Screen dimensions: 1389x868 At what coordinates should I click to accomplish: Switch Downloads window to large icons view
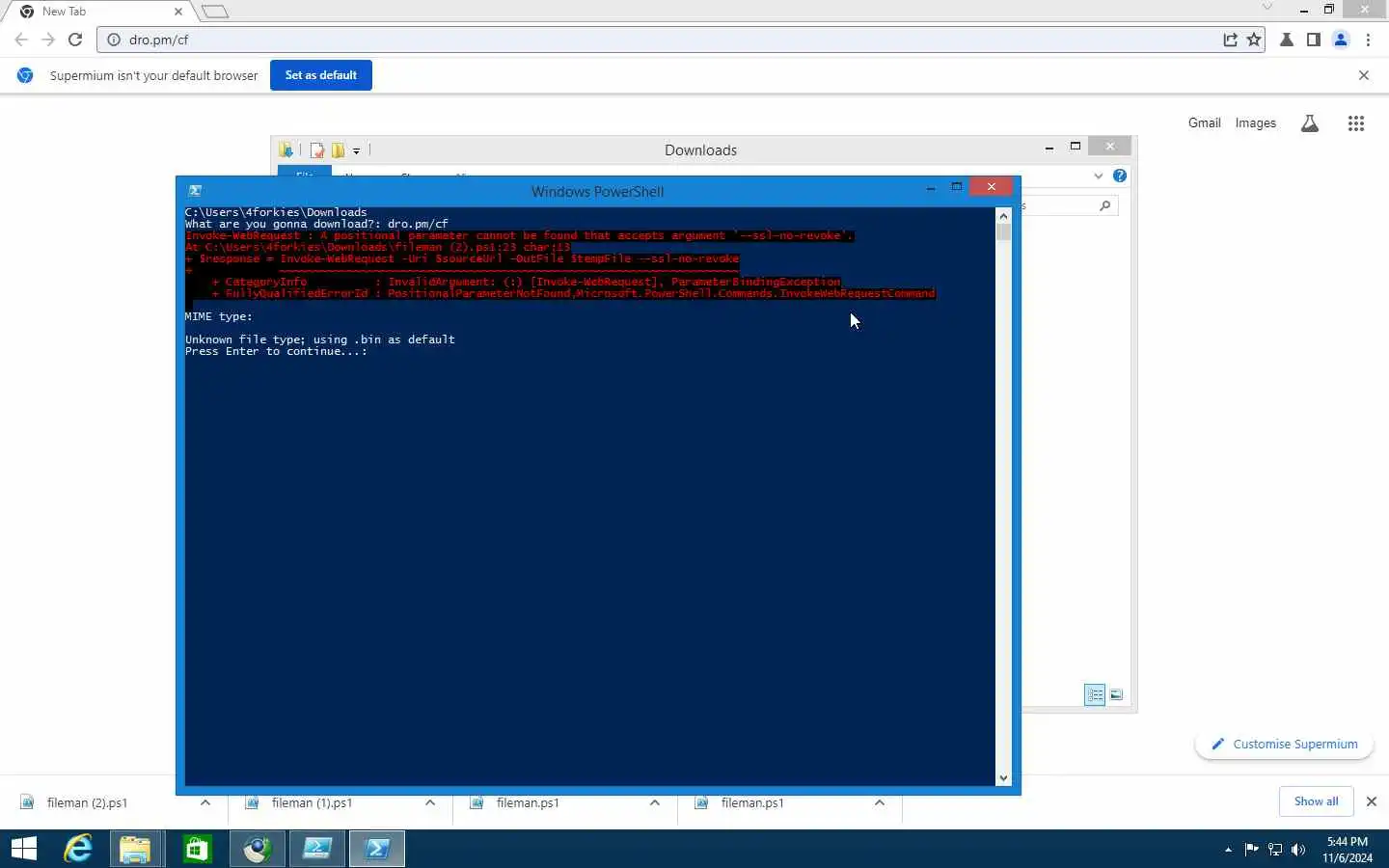point(1116,694)
